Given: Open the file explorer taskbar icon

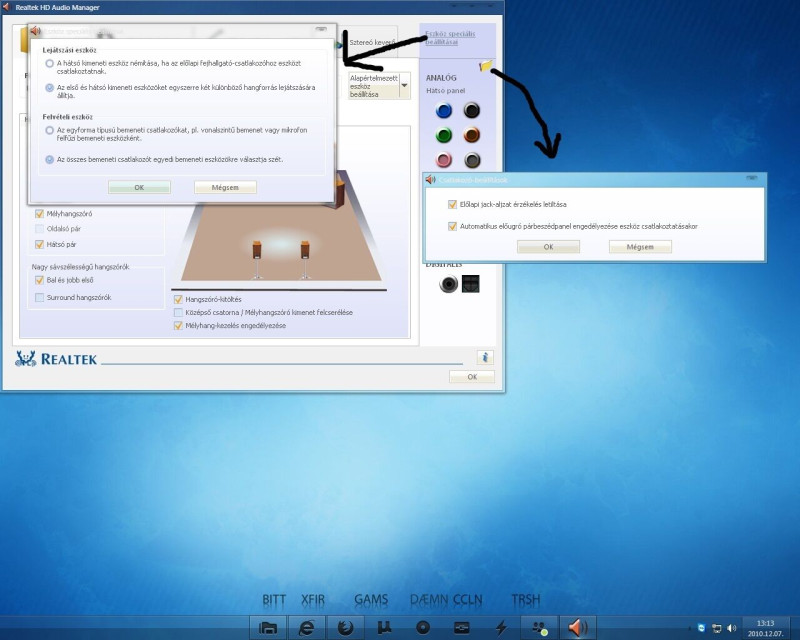Looking at the screenshot, I should click(x=268, y=627).
